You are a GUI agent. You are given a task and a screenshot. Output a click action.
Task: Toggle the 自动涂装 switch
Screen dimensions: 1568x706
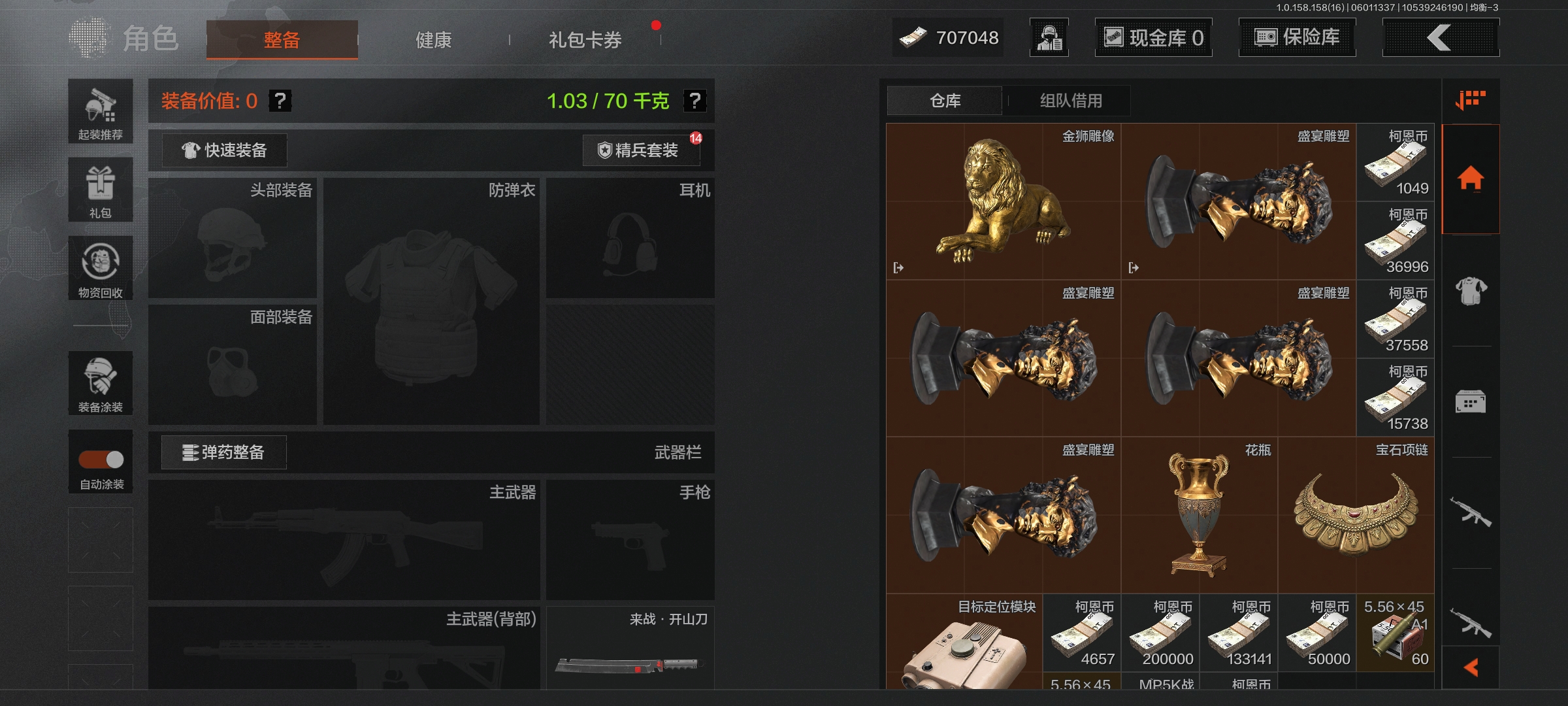pyautogui.click(x=101, y=460)
